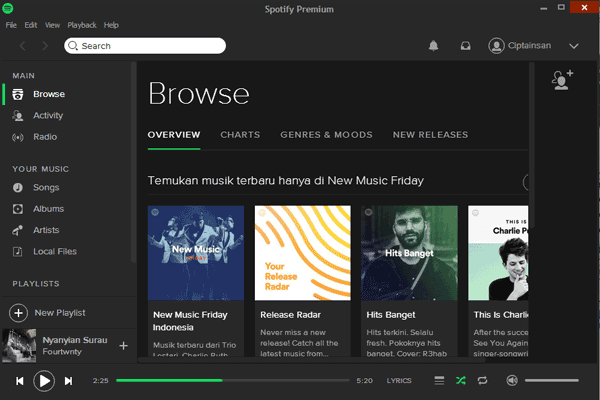
Task: Seek on the track progress bar
Action: [233, 380]
